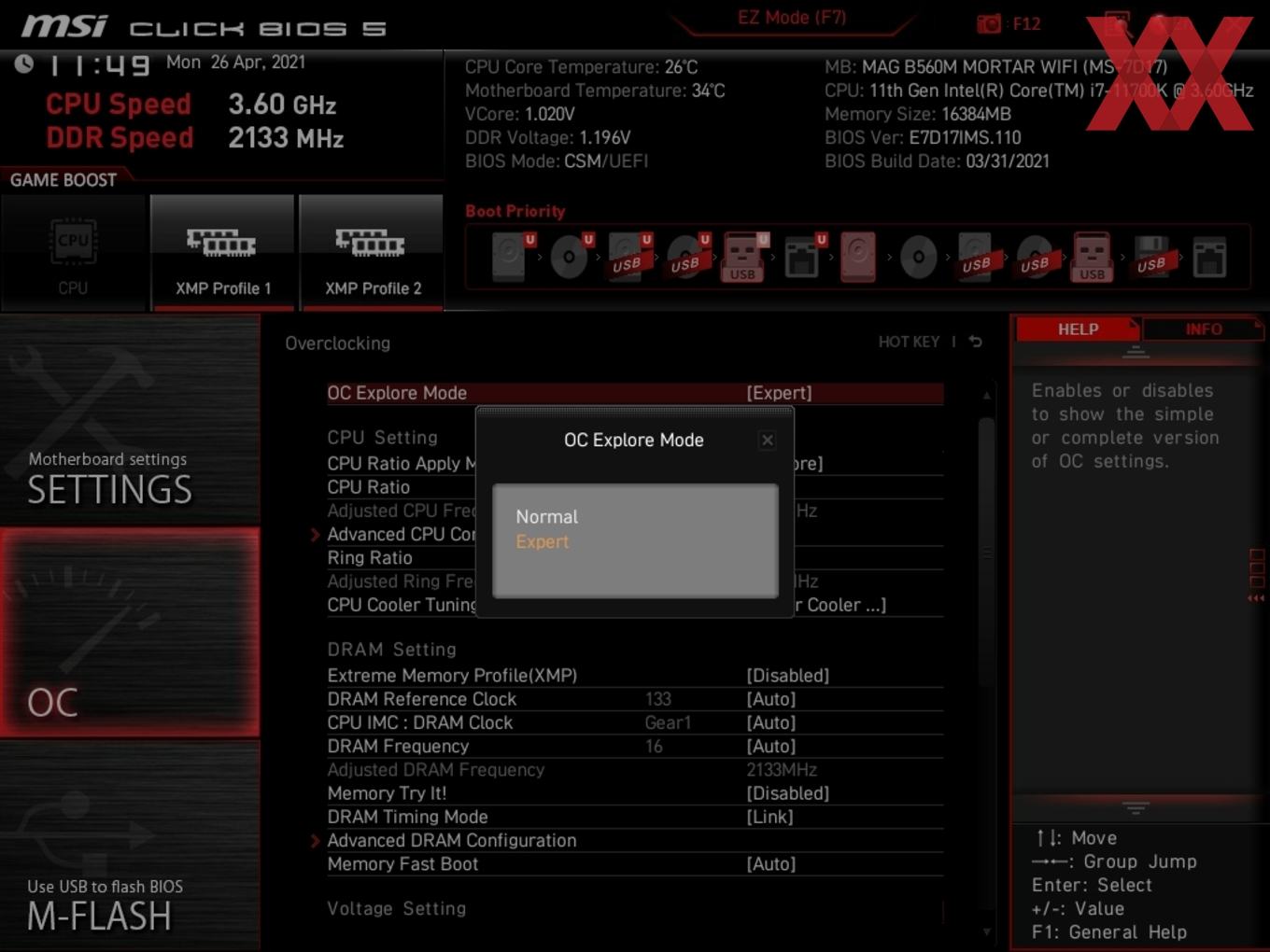Select the highlighted legacy hard disk boot icon
1270x952 pixels.
click(858, 257)
